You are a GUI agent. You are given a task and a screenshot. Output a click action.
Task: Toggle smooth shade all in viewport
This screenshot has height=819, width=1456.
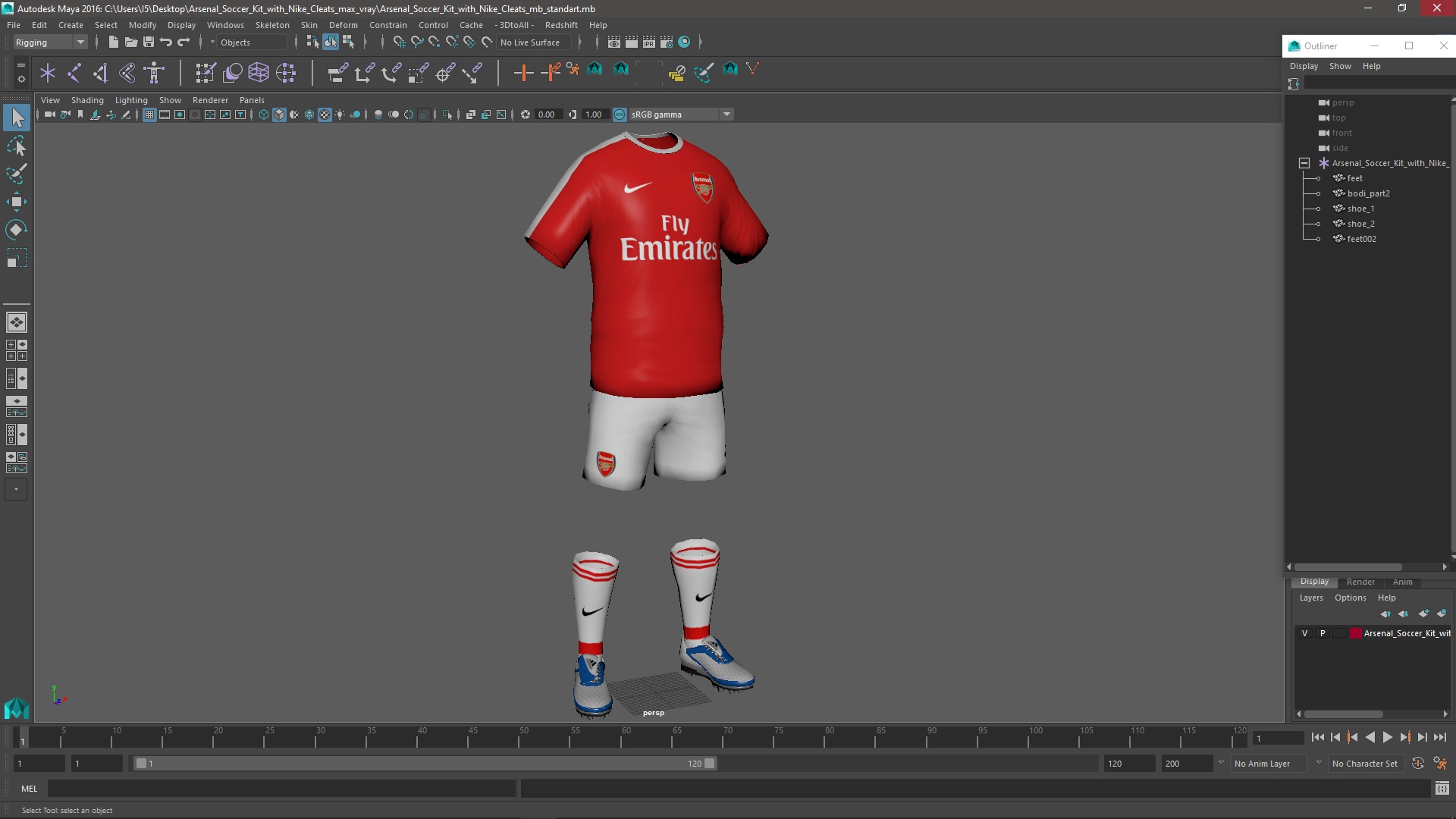tap(279, 115)
